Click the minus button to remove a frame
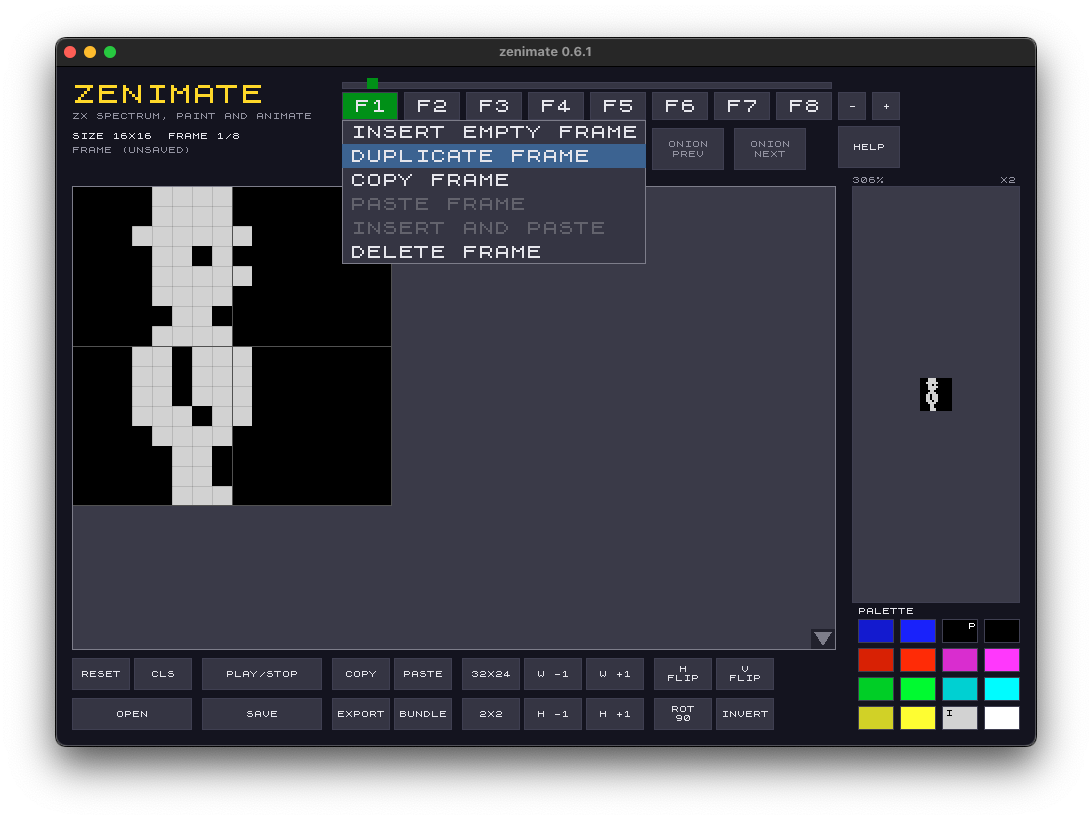The height and width of the screenshot is (820, 1092). coord(852,106)
